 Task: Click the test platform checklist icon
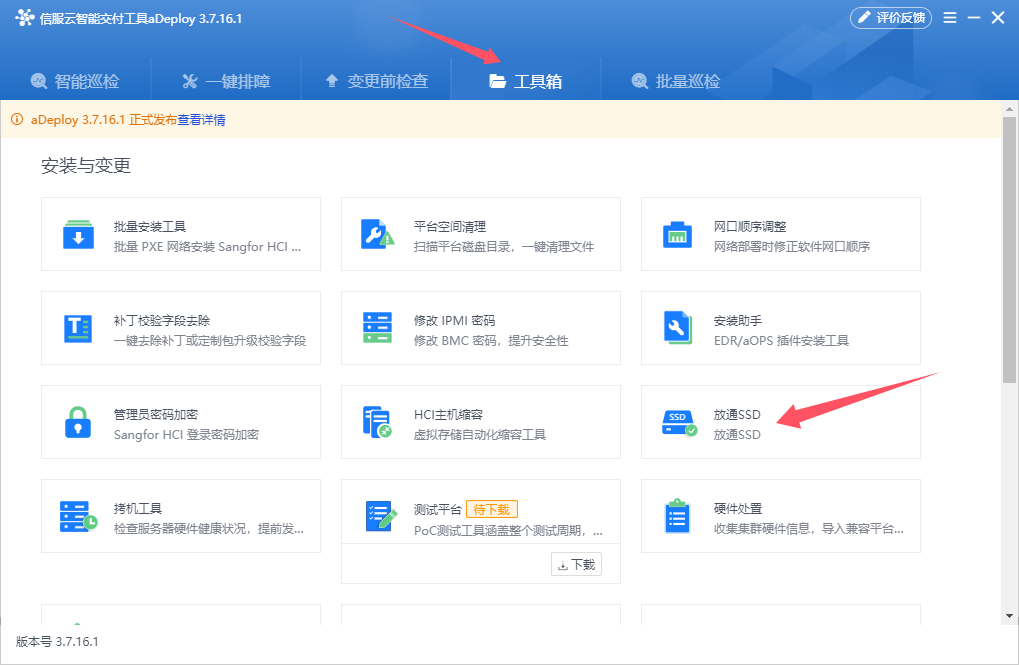click(380, 516)
